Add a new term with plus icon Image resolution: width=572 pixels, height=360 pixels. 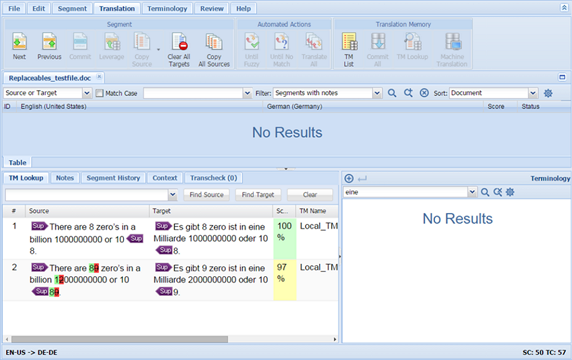349,178
